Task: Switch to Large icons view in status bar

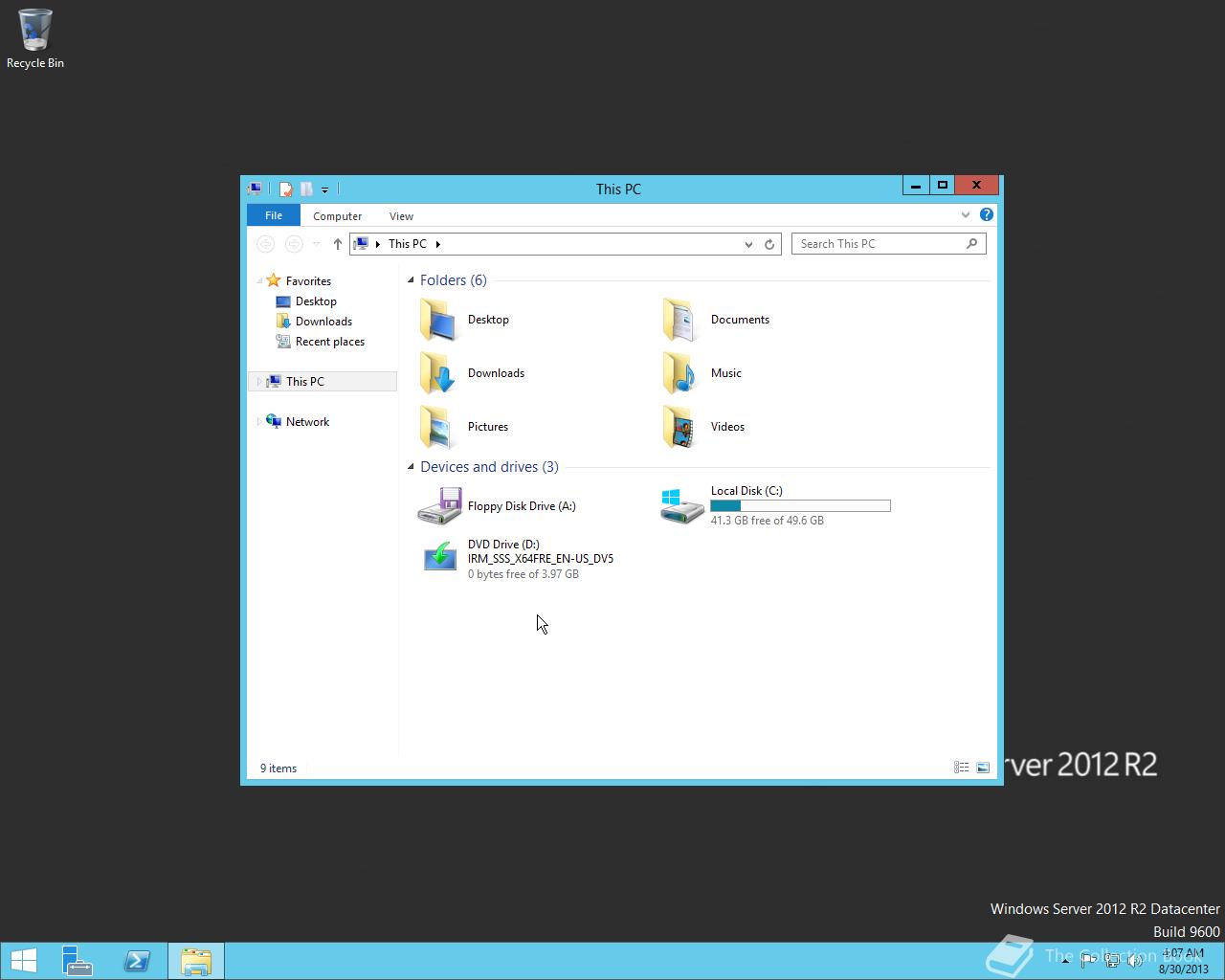Action: pos(983,768)
